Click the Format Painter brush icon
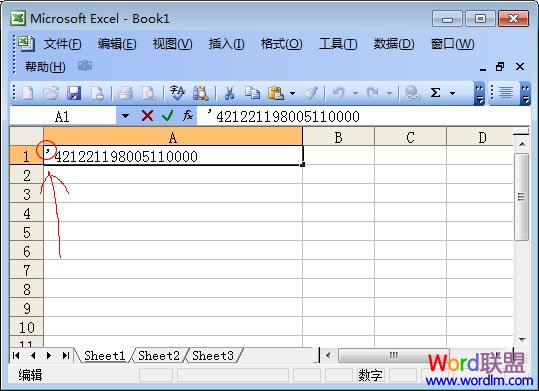539x391 pixels. click(311, 93)
